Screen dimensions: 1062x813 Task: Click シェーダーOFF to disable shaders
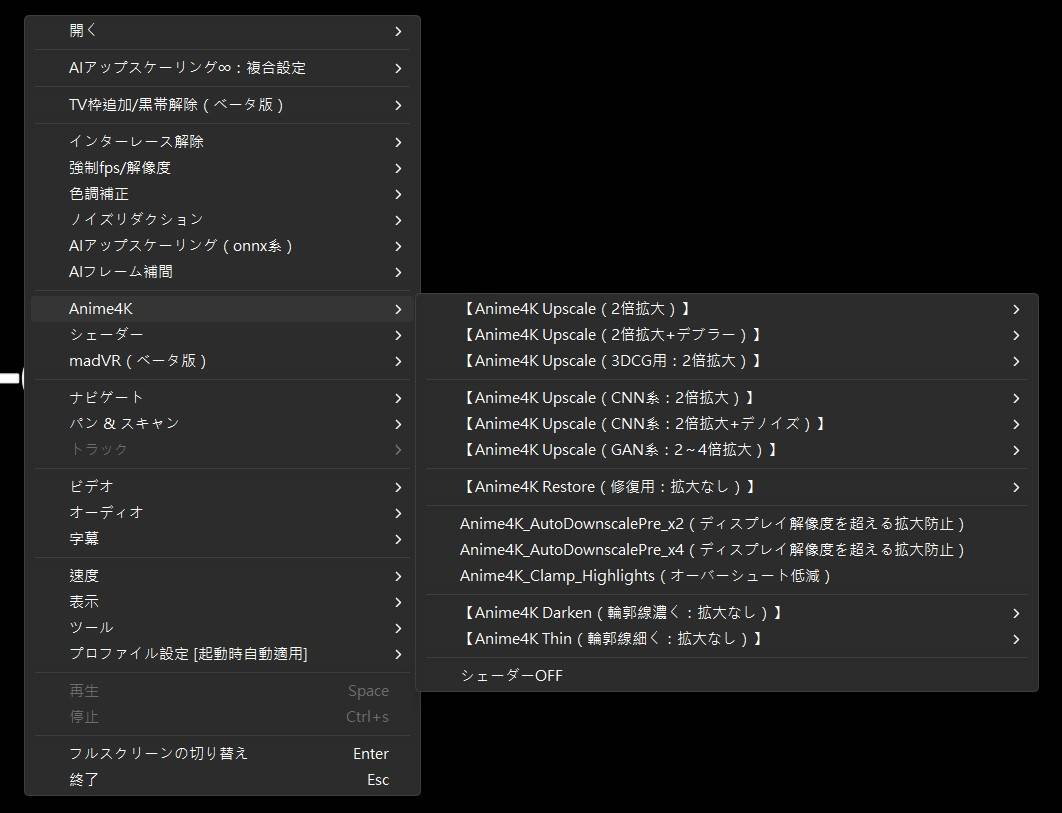point(511,676)
